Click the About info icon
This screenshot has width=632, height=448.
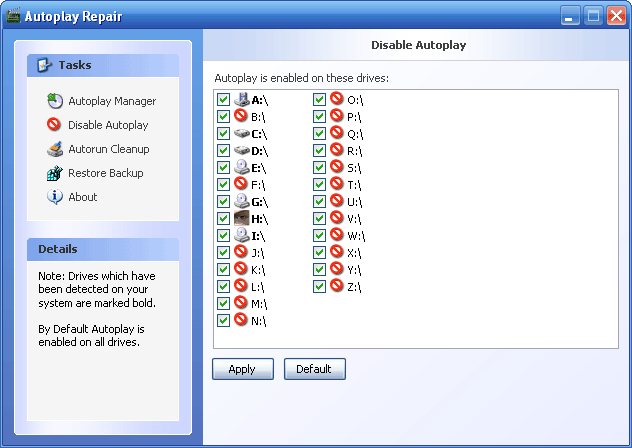pyautogui.click(x=54, y=197)
